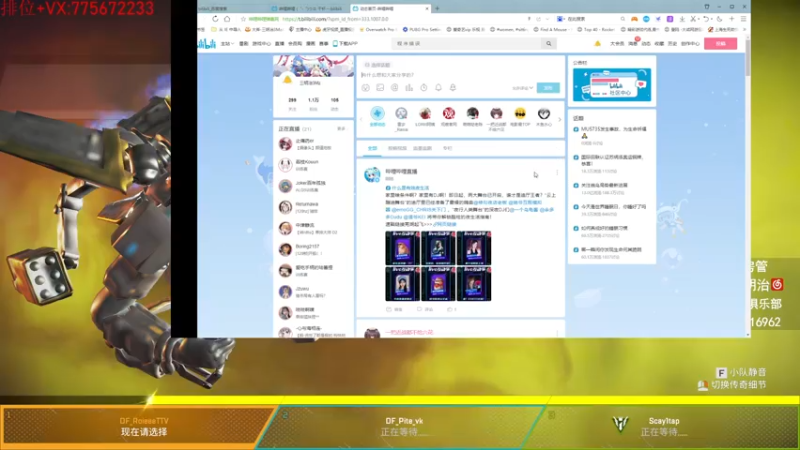The image size is (800, 450).
Task: Click browser undo arrow icon
Action: [x=706, y=19]
